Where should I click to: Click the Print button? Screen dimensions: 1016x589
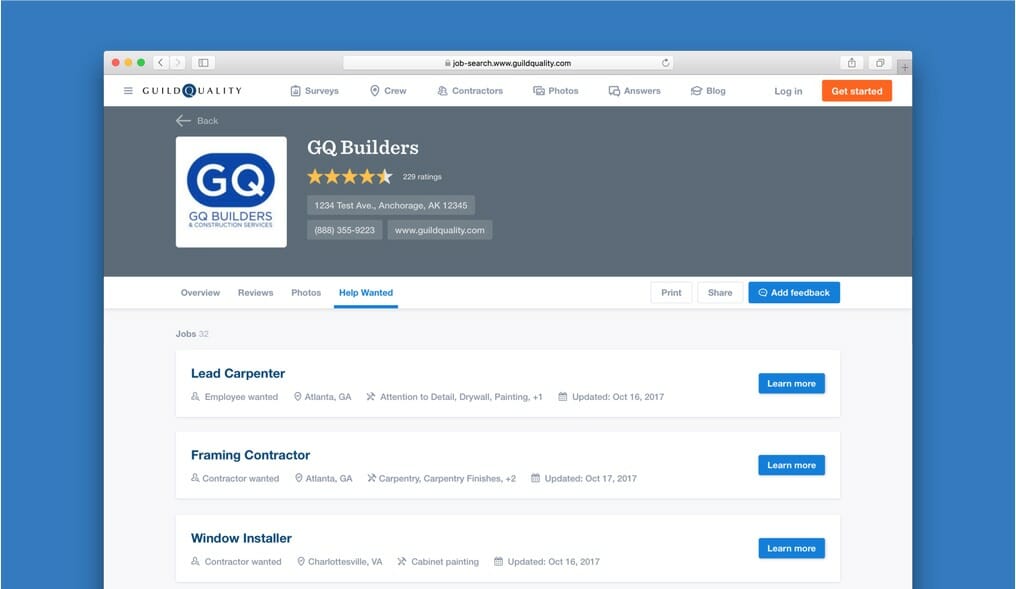(x=671, y=292)
